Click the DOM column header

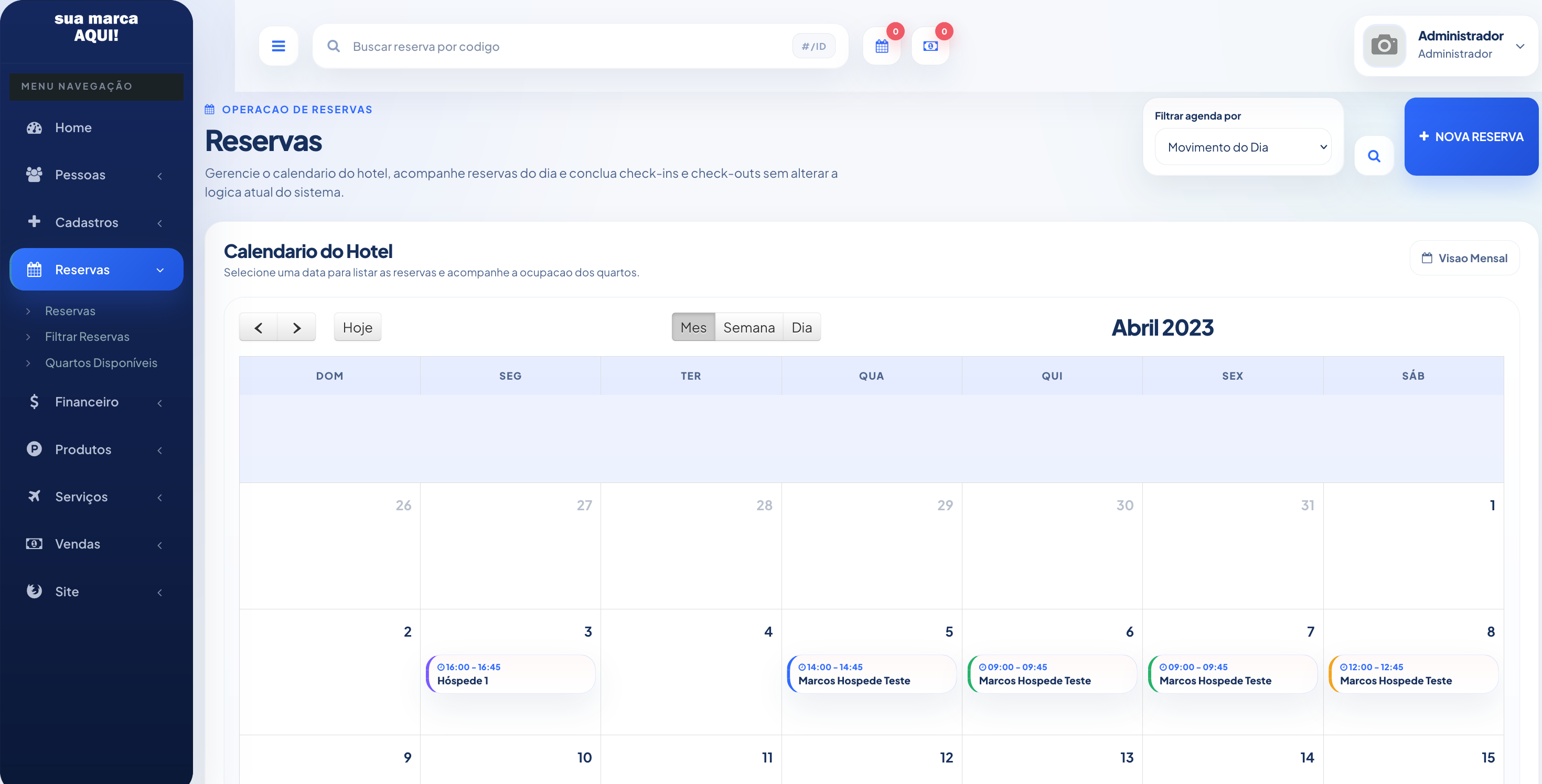coord(330,376)
